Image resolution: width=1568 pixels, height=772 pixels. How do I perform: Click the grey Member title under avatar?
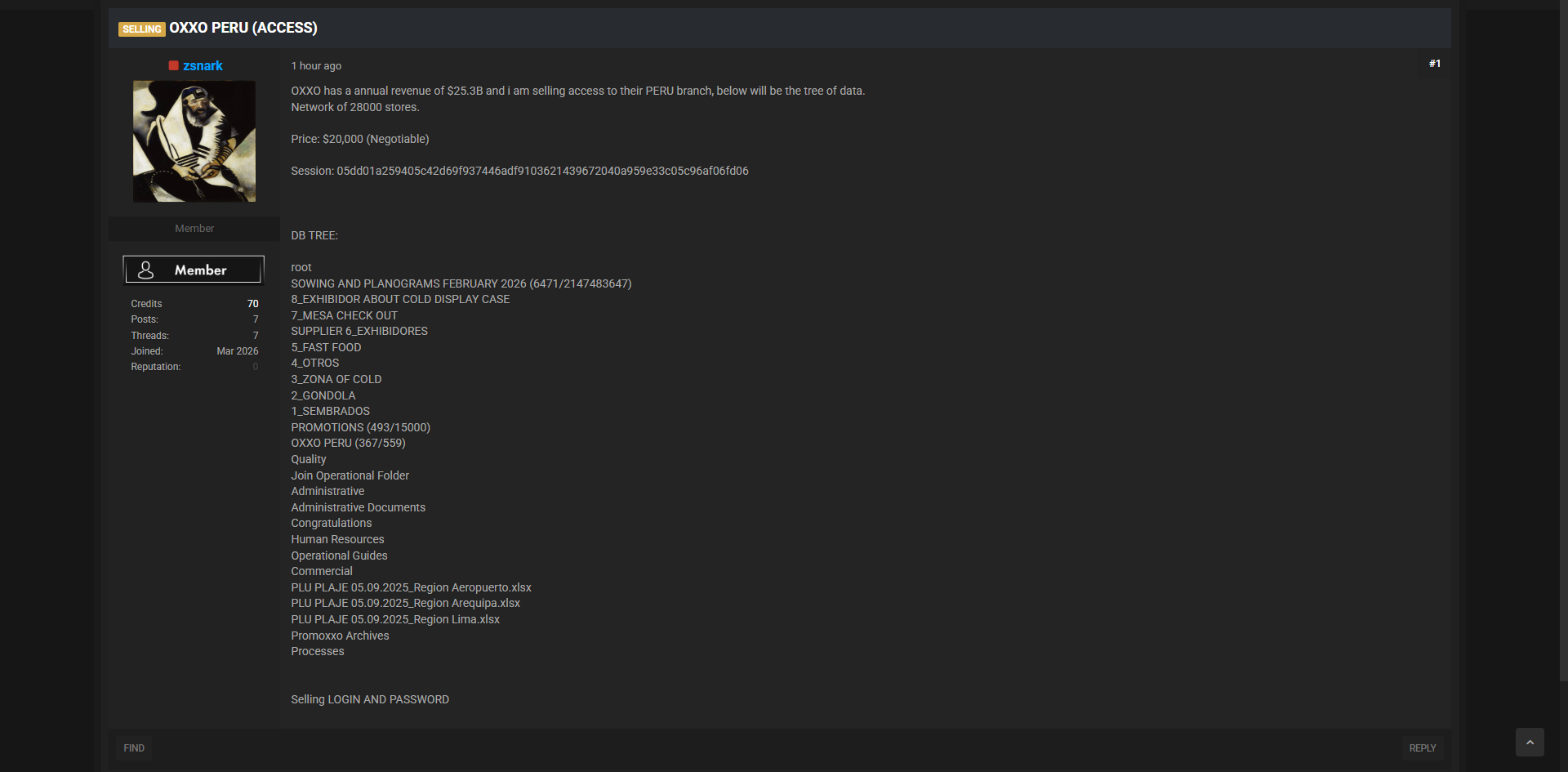[194, 229]
